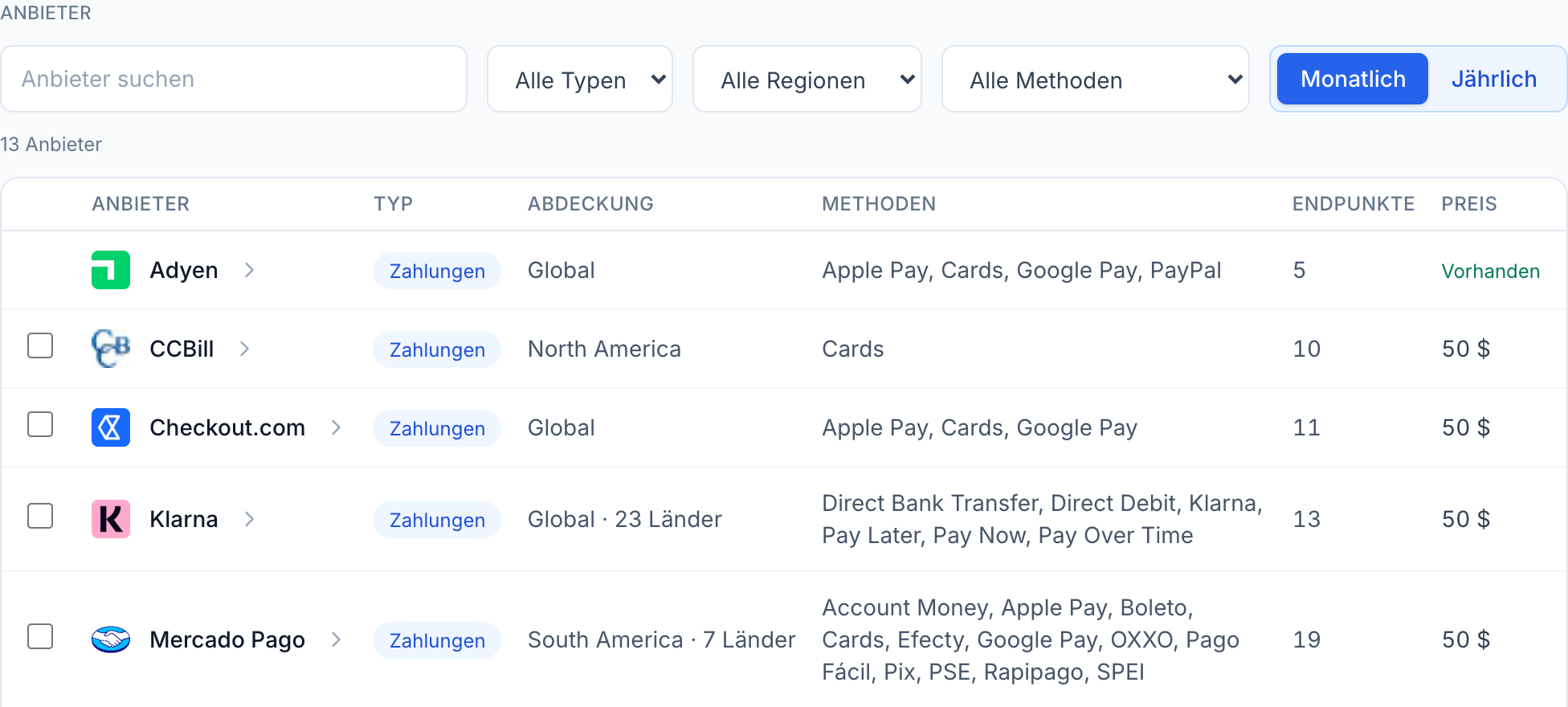Click the pink Klarna K logo
The image size is (1568, 707).
click(111, 519)
